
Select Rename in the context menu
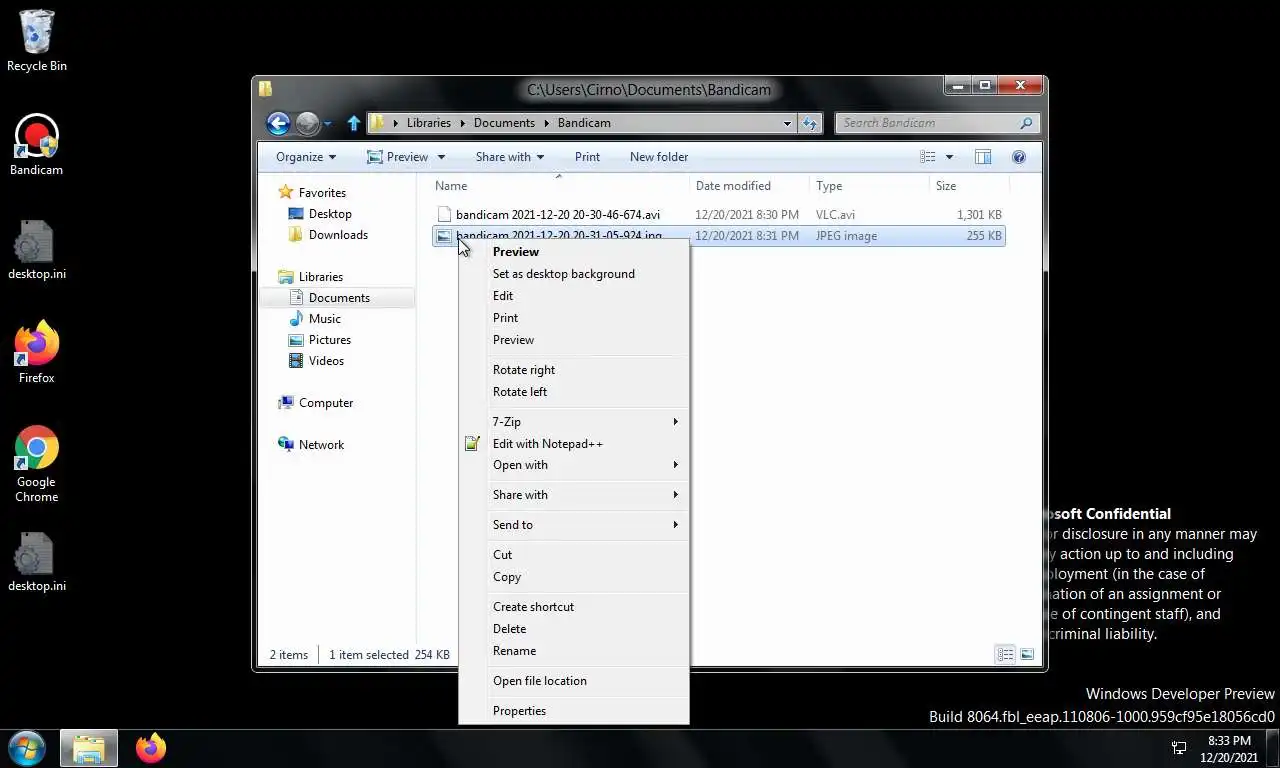(574, 651)
